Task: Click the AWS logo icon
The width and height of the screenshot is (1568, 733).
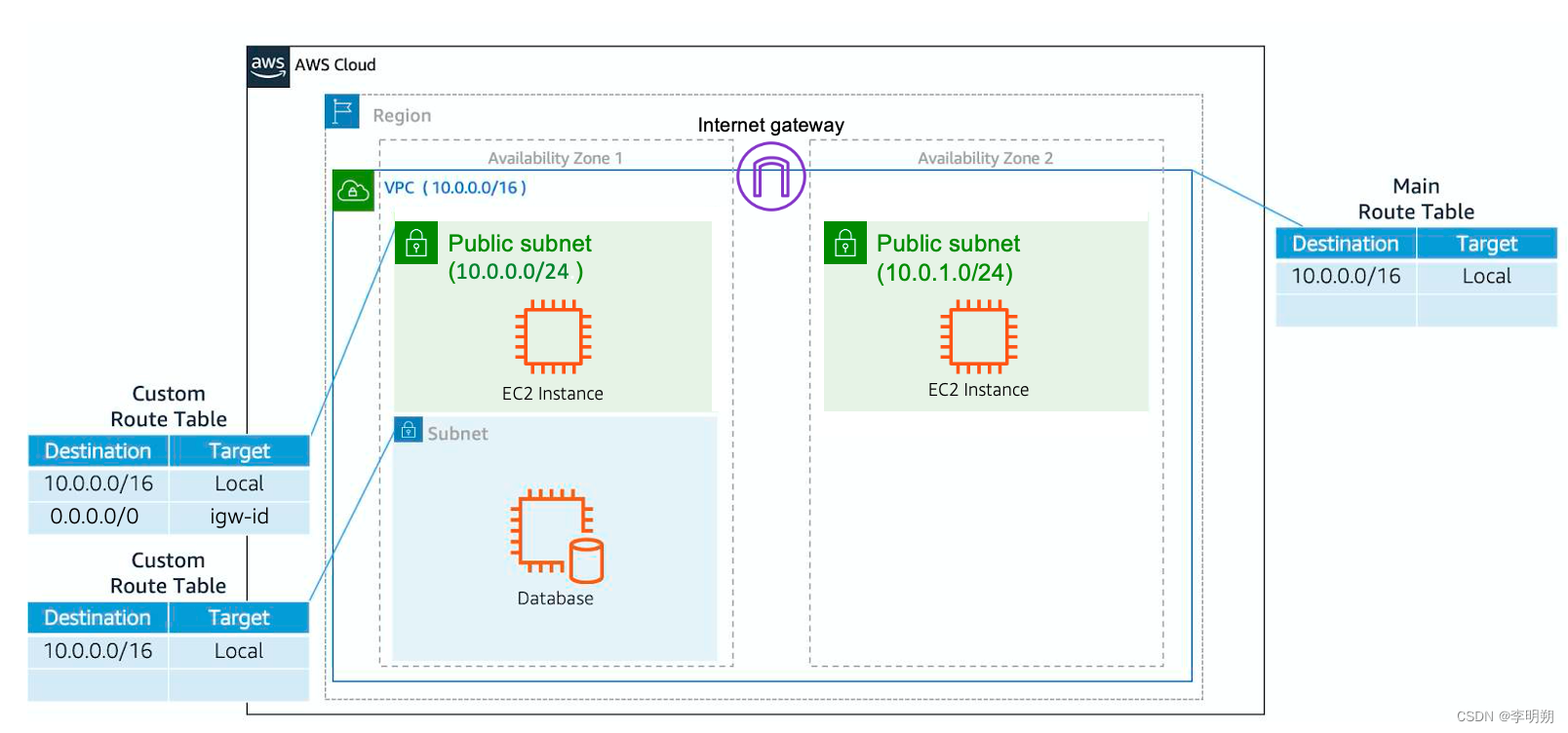Action: [268, 66]
